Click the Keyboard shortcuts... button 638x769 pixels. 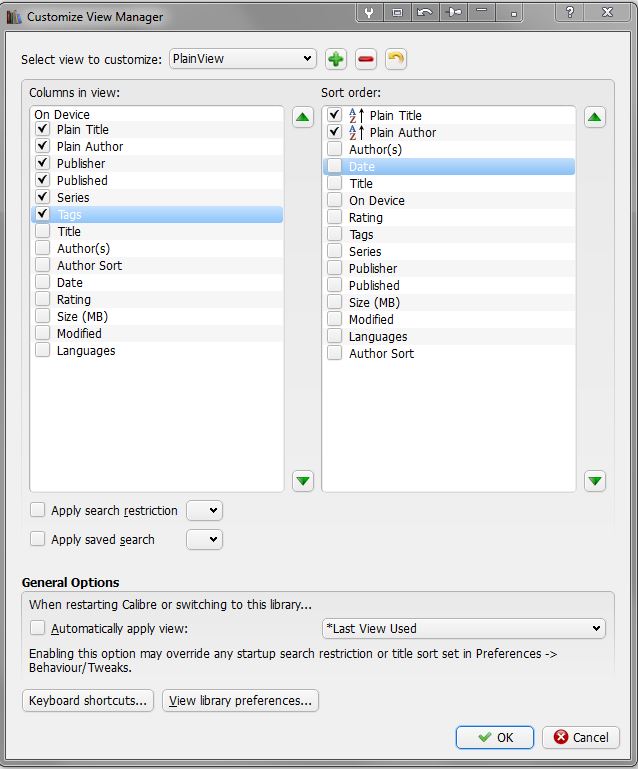pos(89,700)
